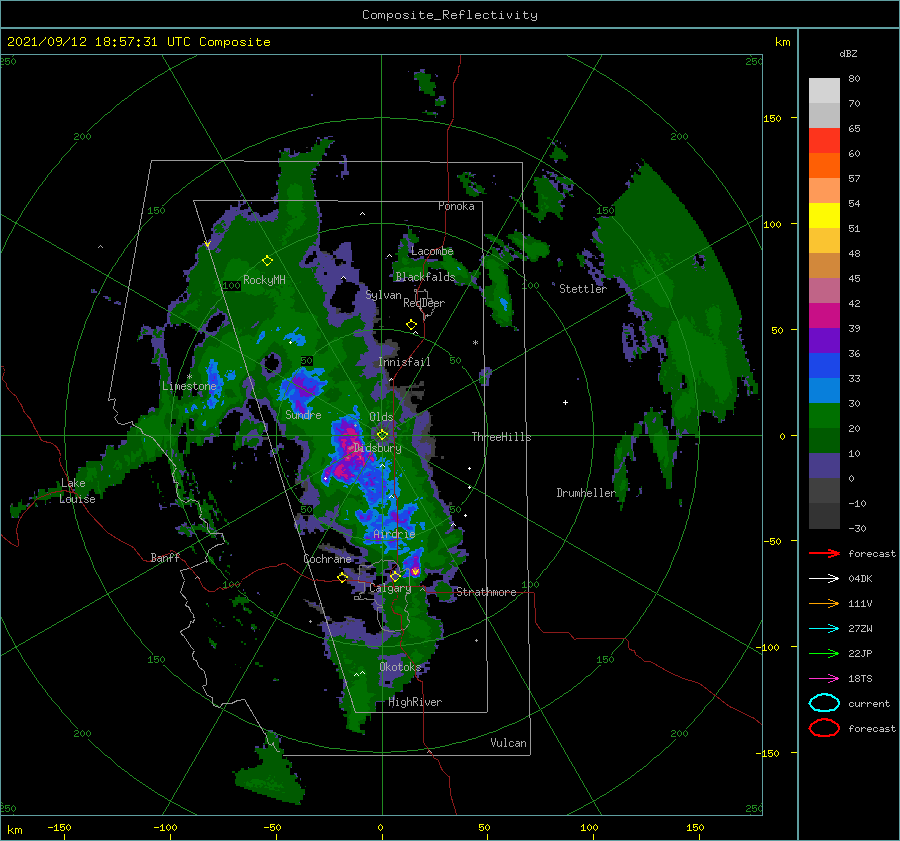Click the orange swatch between 60 and 57 dBZ
Image resolution: width=900 pixels, height=841 pixels.
coord(824,166)
